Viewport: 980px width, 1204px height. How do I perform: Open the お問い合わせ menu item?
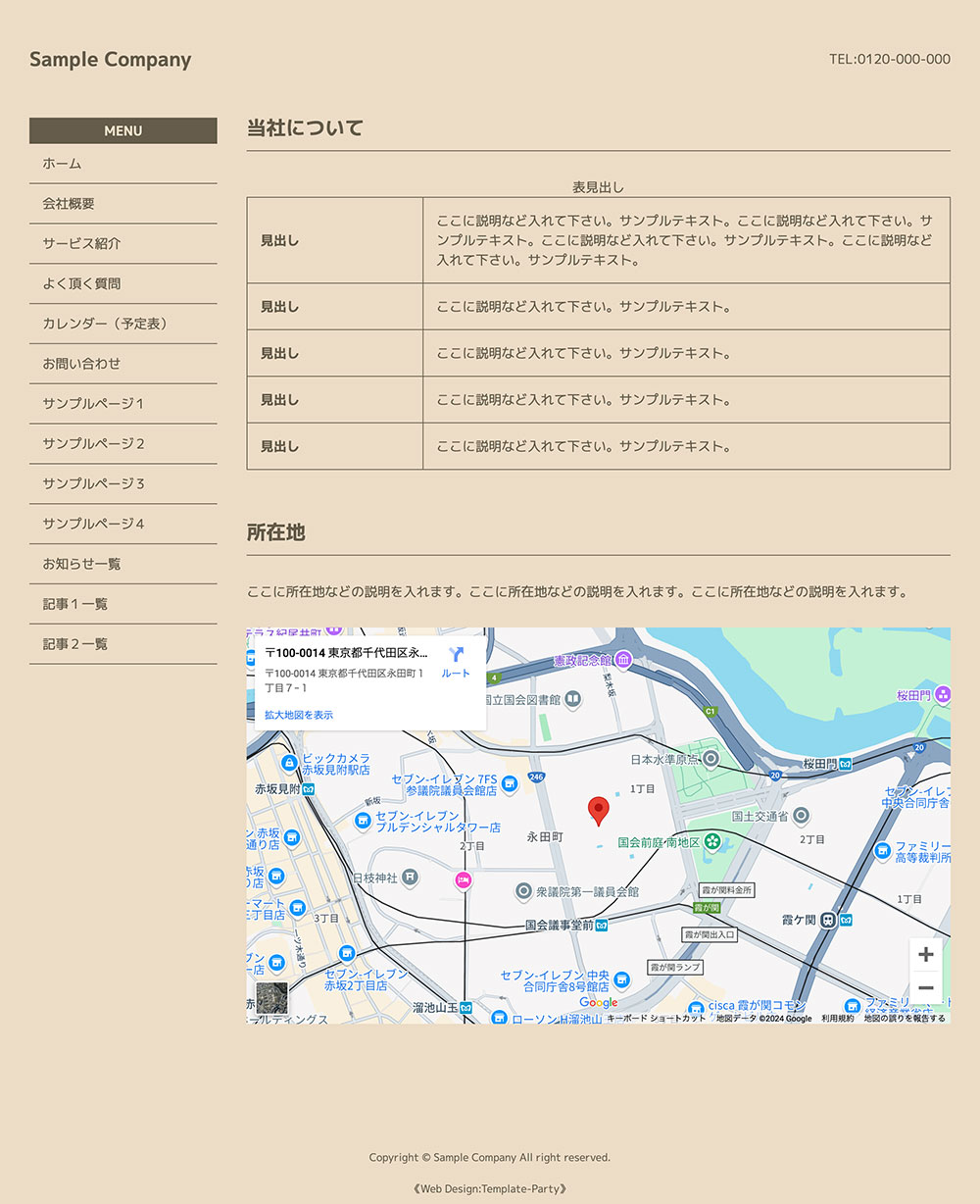(x=123, y=364)
